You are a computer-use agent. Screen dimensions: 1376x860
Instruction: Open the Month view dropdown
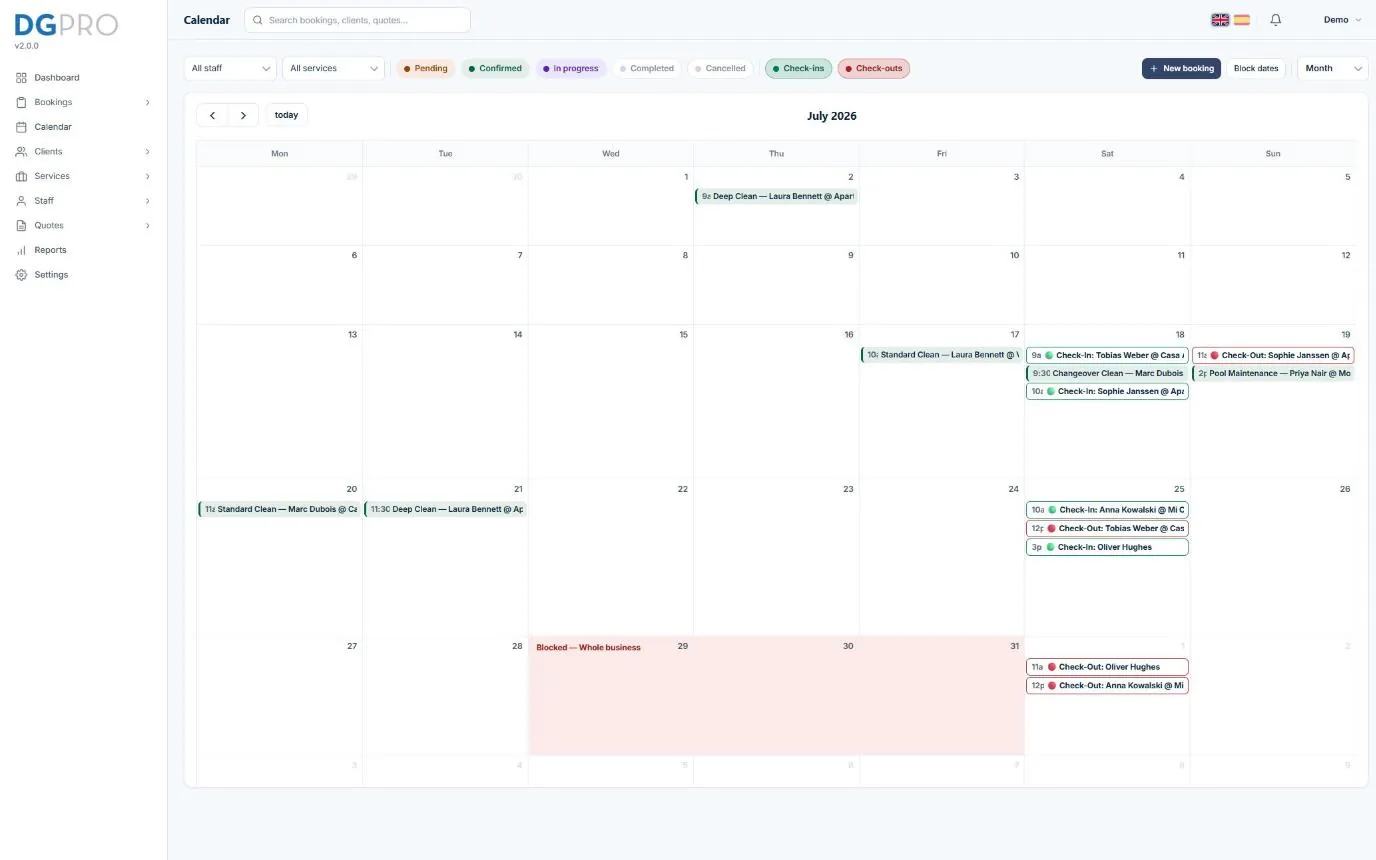pyautogui.click(x=1332, y=68)
